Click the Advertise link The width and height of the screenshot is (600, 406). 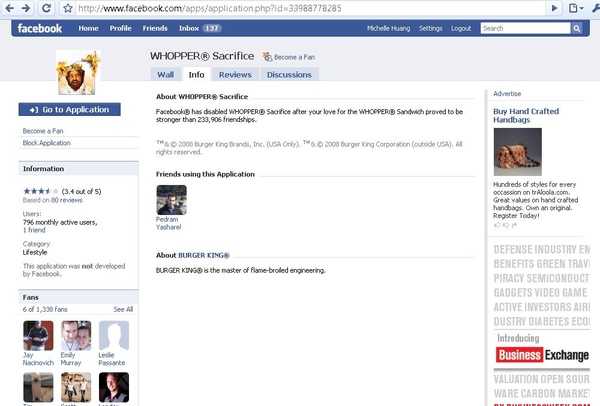click(507, 93)
